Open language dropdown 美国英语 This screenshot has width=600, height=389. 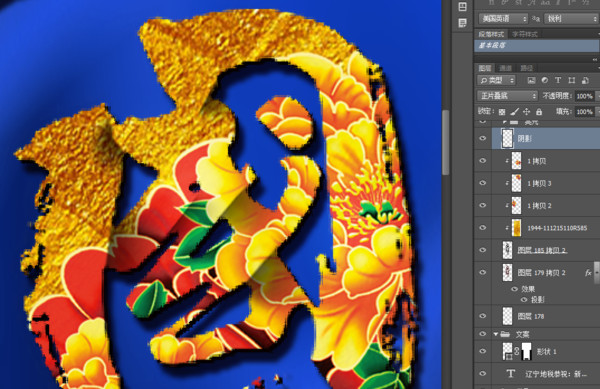(503, 18)
